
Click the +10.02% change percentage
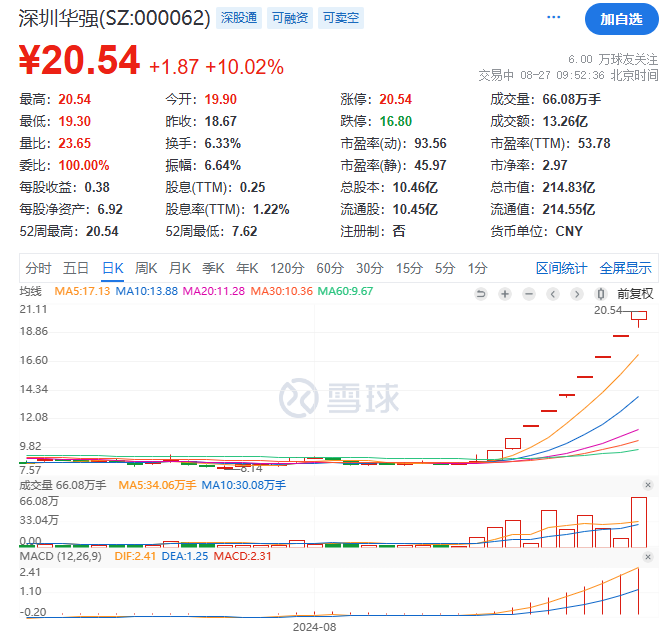[x=245, y=67]
